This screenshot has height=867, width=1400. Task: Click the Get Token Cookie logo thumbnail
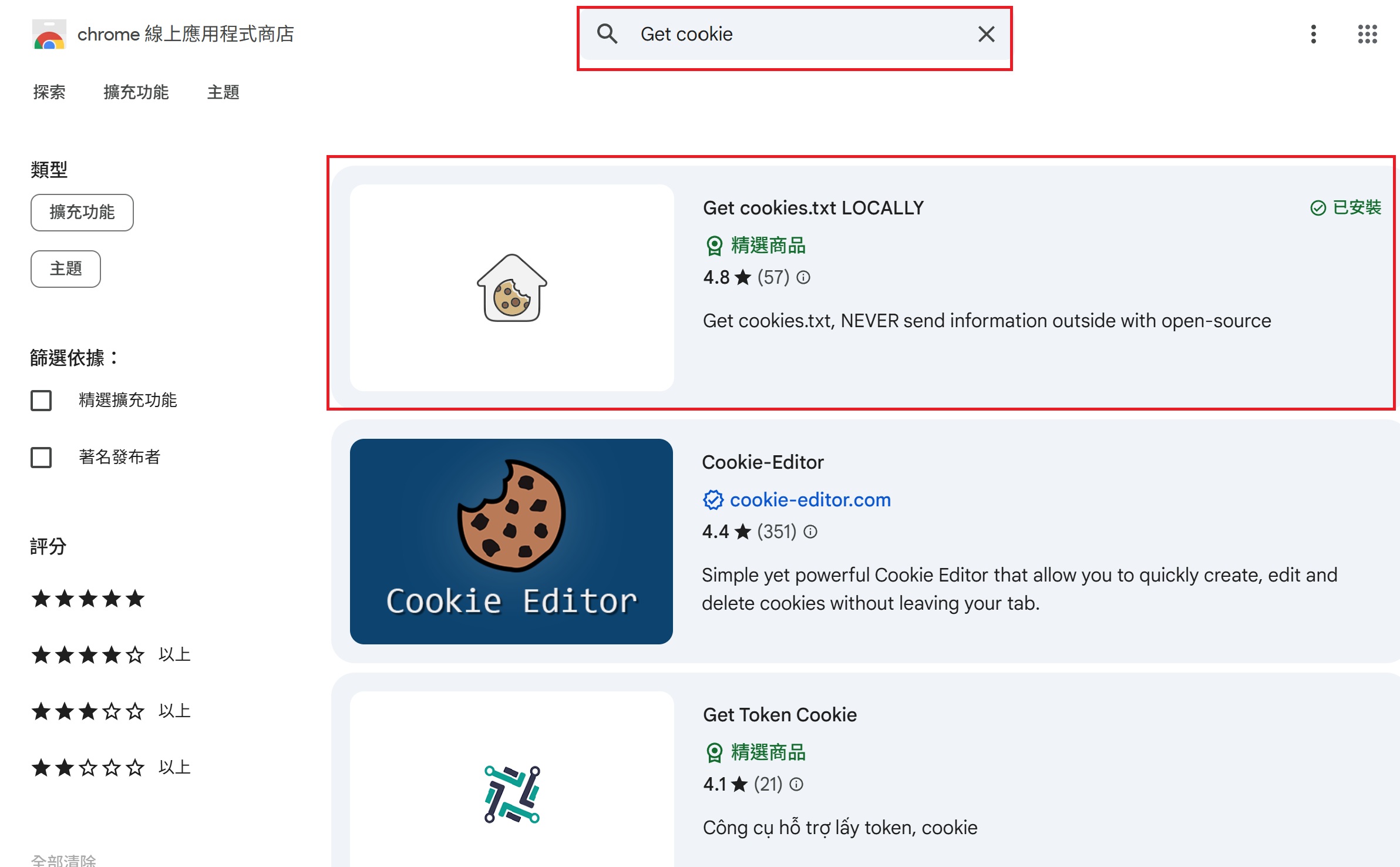511,794
